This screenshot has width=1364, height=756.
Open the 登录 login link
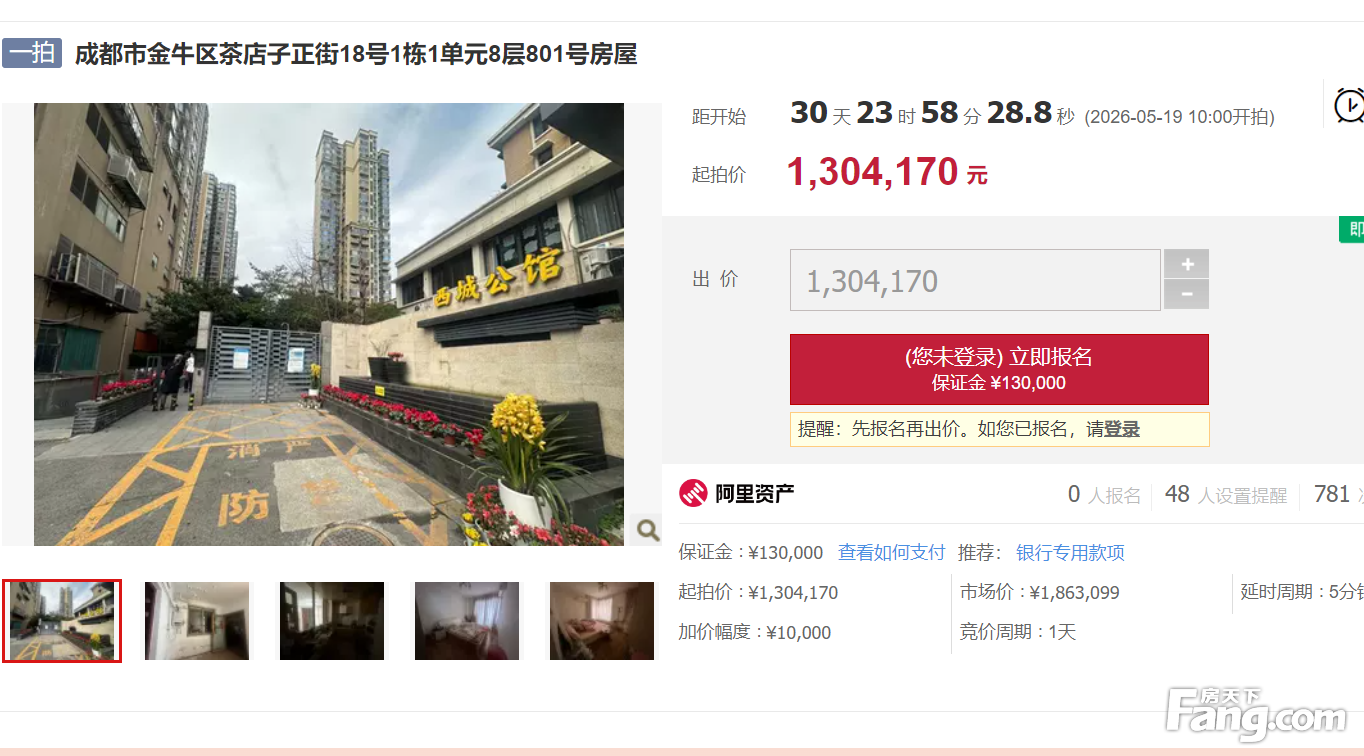[1122, 429]
